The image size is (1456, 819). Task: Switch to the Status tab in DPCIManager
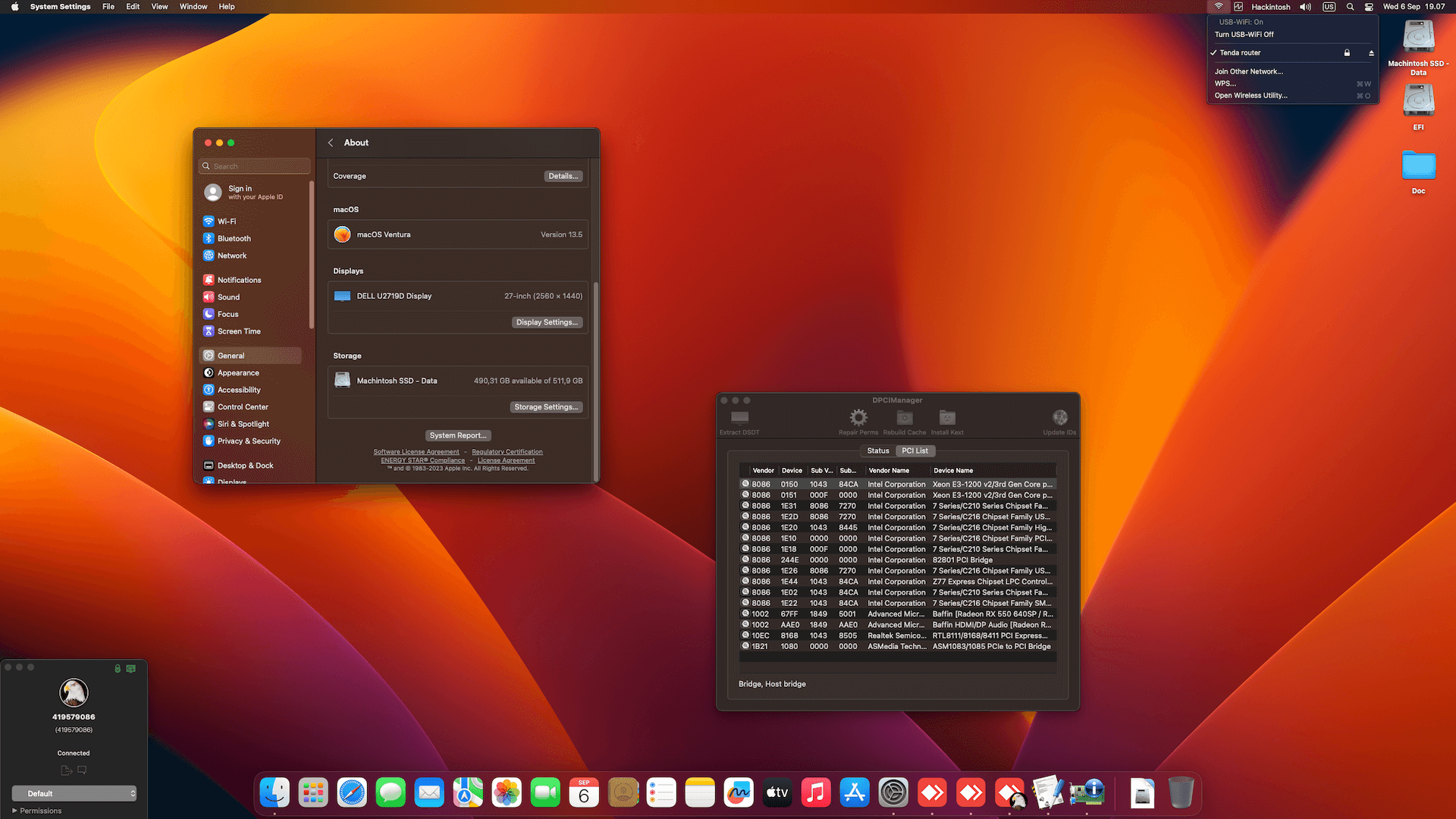point(877,450)
